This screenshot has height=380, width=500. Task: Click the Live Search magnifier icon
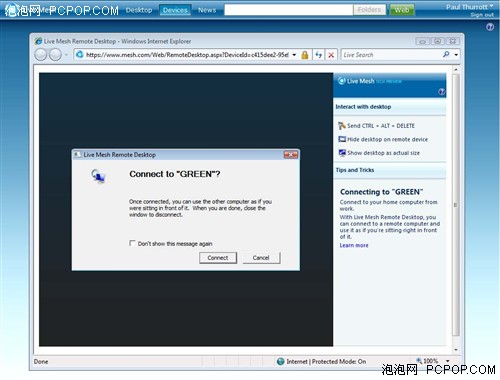(446, 54)
